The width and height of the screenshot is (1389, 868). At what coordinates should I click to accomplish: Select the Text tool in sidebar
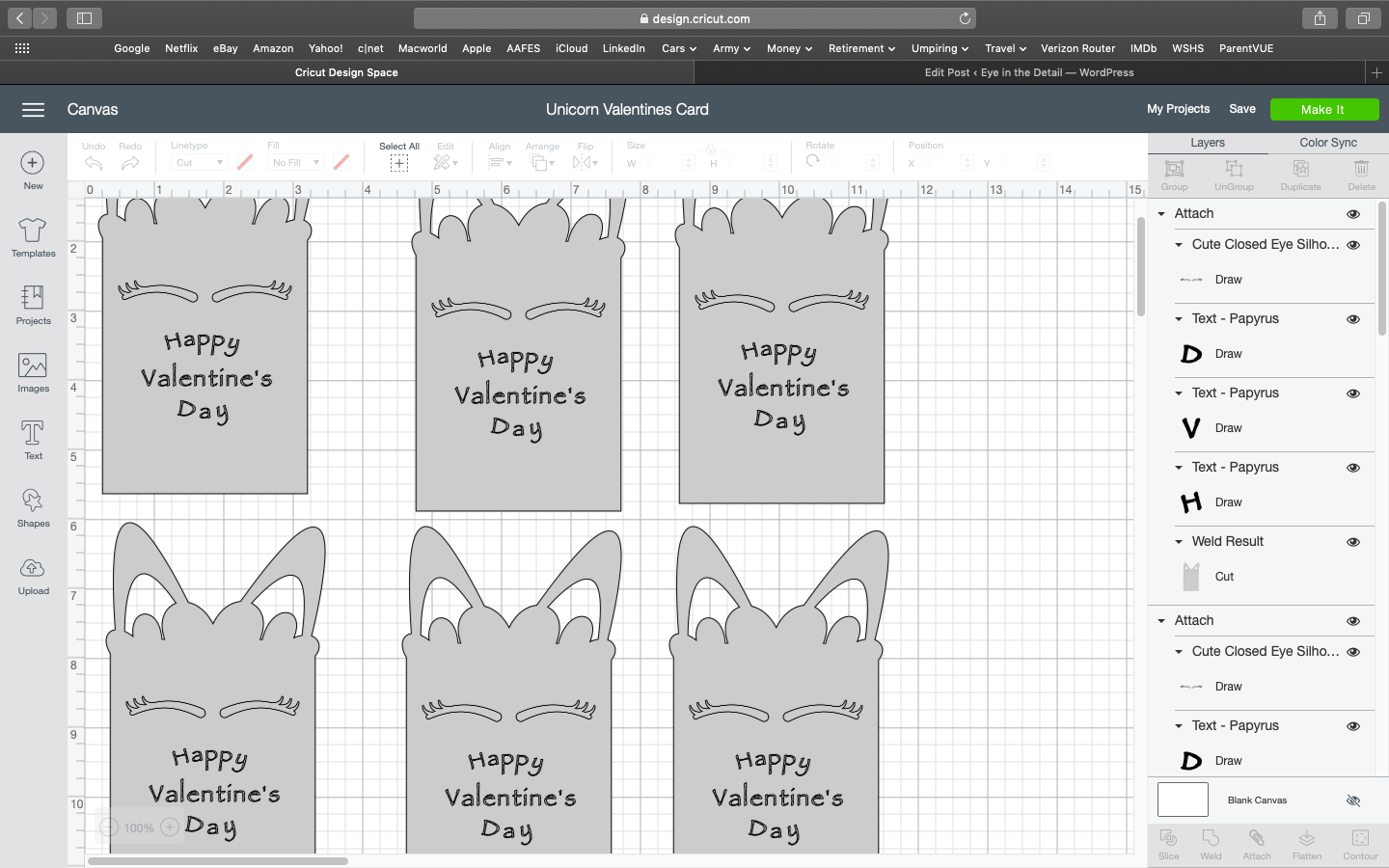[33, 440]
